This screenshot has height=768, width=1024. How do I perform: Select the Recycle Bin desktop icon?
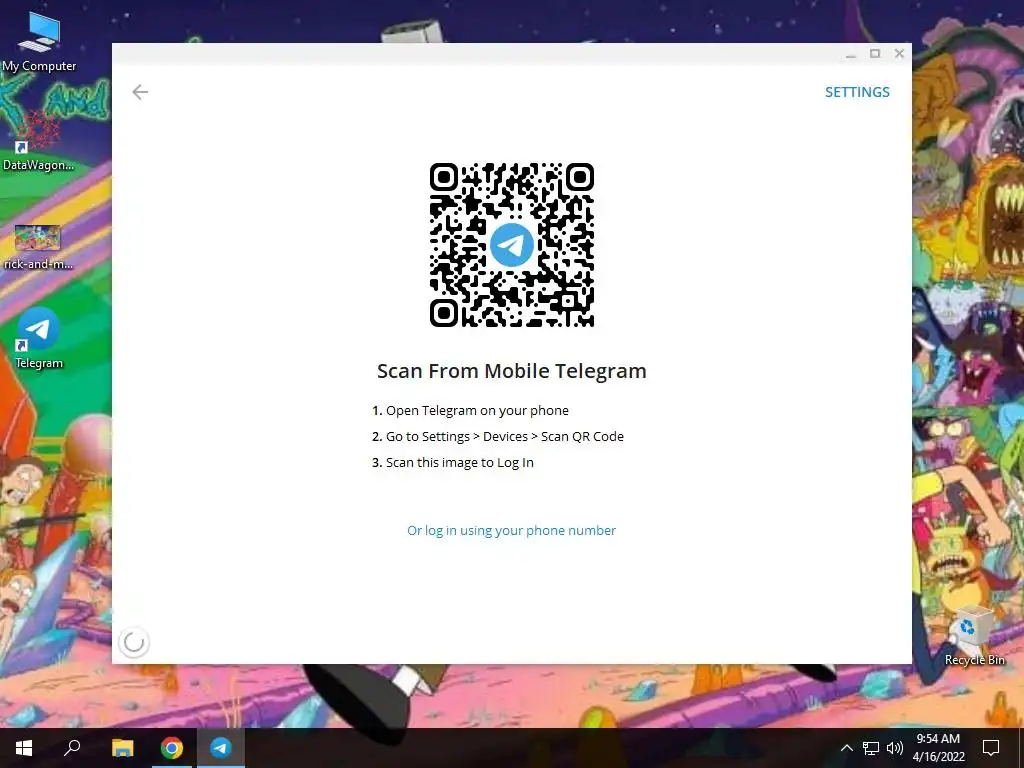coord(974,636)
